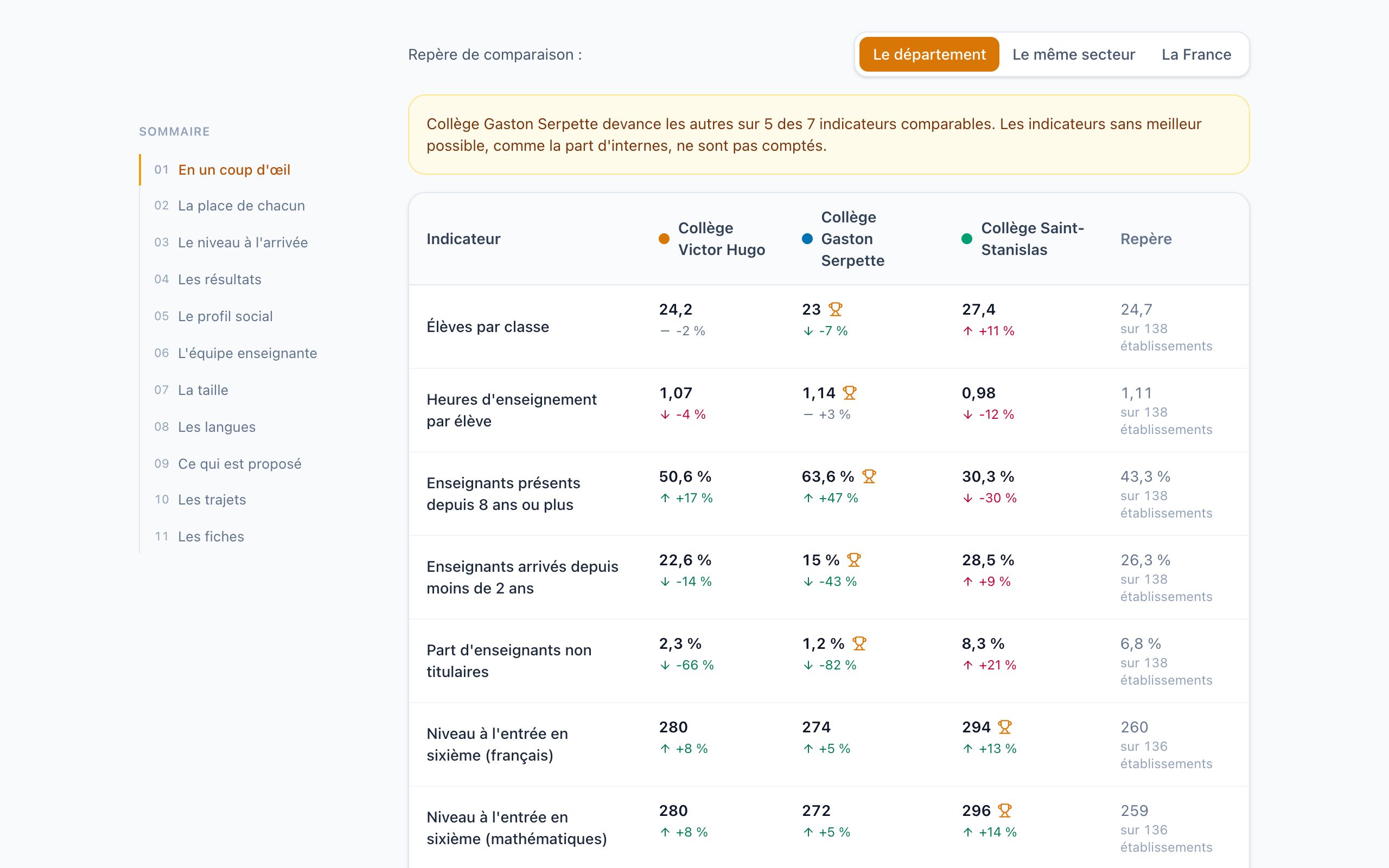Image resolution: width=1389 pixels, height=868 pixels.
Task: Click the orange dot for Collège Victor Hugo
Action: tap(664, 239)
